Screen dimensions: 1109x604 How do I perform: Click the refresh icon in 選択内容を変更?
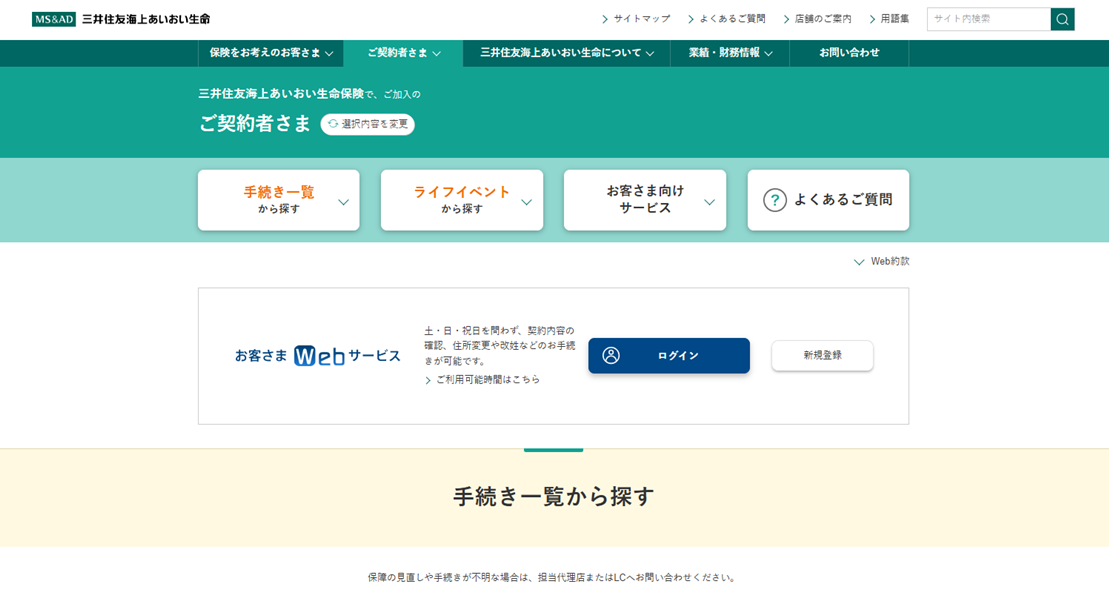click(332, 124)
